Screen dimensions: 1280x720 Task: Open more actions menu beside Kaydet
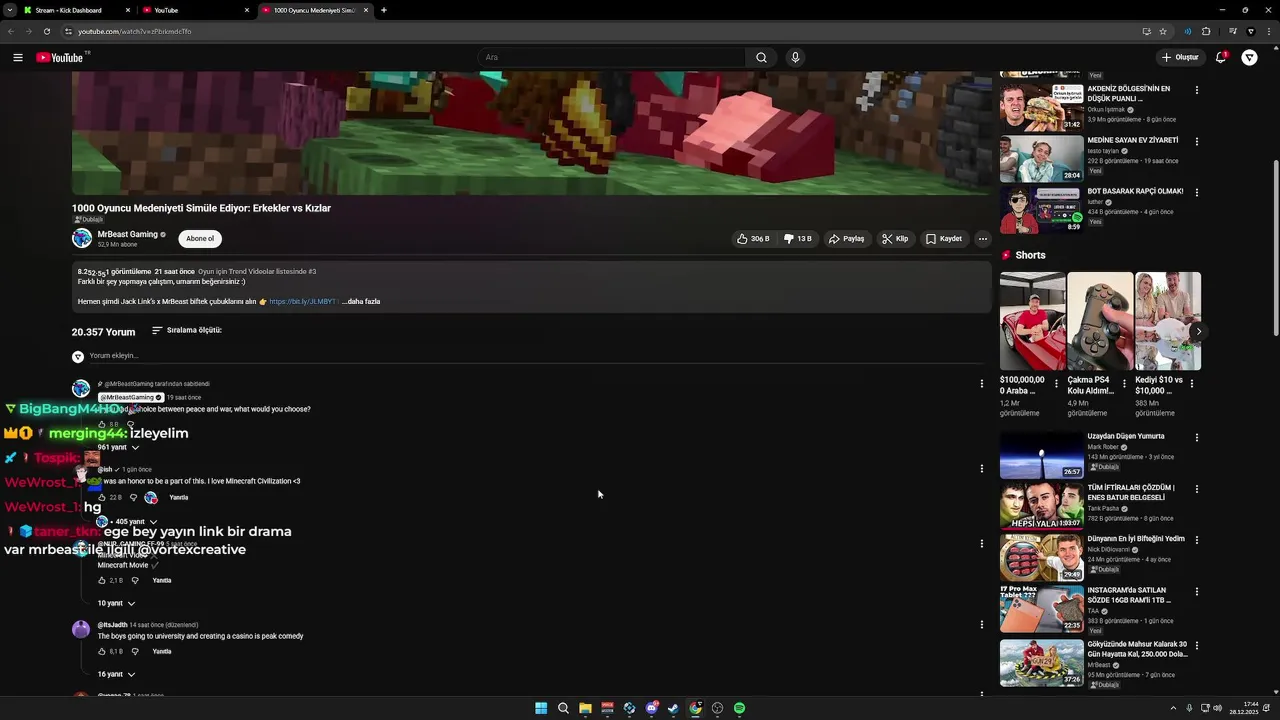coord(982,239)
